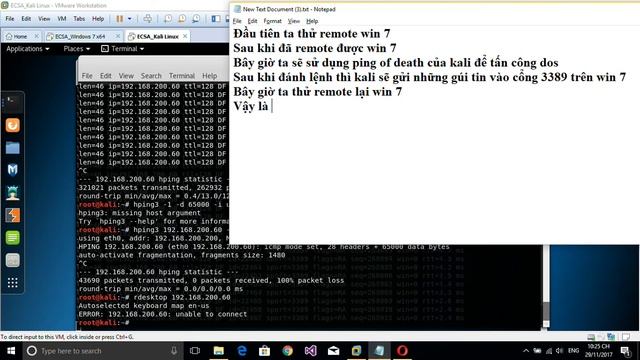Open the VMware power options dropdown arrow
The height and width of the screenshot is (360, 640).
129,19
